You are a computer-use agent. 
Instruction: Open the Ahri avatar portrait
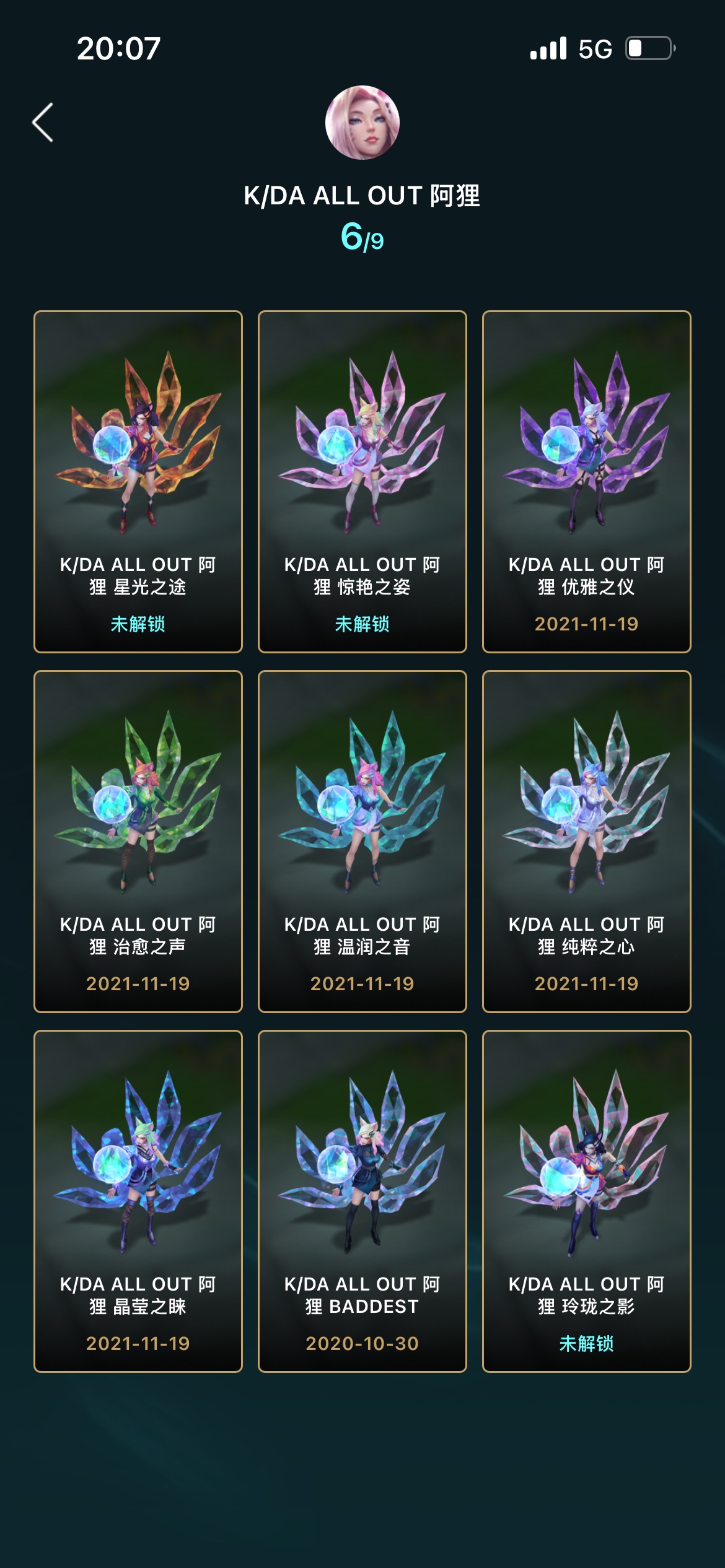click(362, 123)
